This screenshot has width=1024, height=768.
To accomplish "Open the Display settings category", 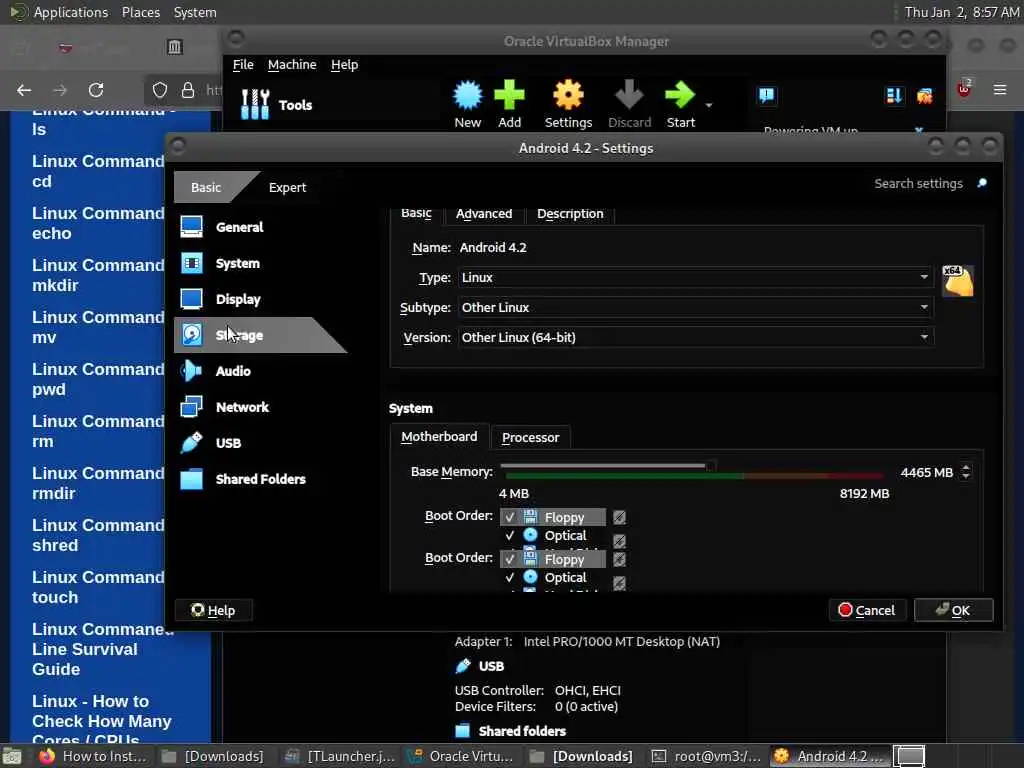I will (221, 299).
